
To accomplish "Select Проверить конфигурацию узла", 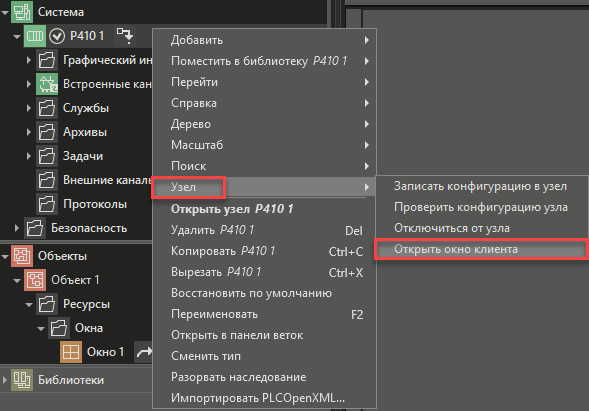I will [x=482, y=207].
